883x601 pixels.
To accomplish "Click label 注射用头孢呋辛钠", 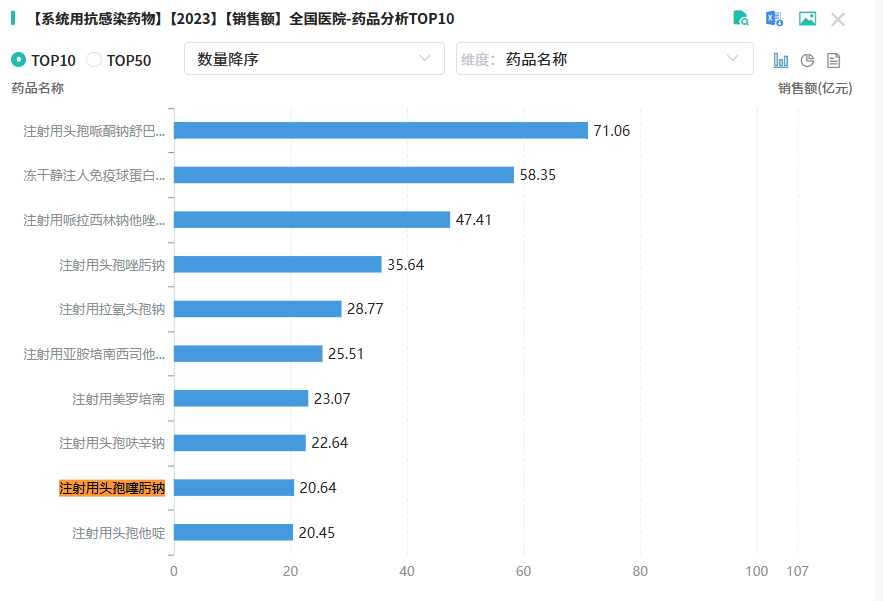I will pos(112,443).
